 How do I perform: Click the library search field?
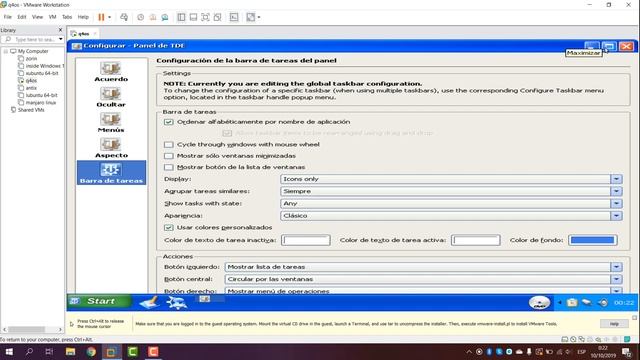33,39
